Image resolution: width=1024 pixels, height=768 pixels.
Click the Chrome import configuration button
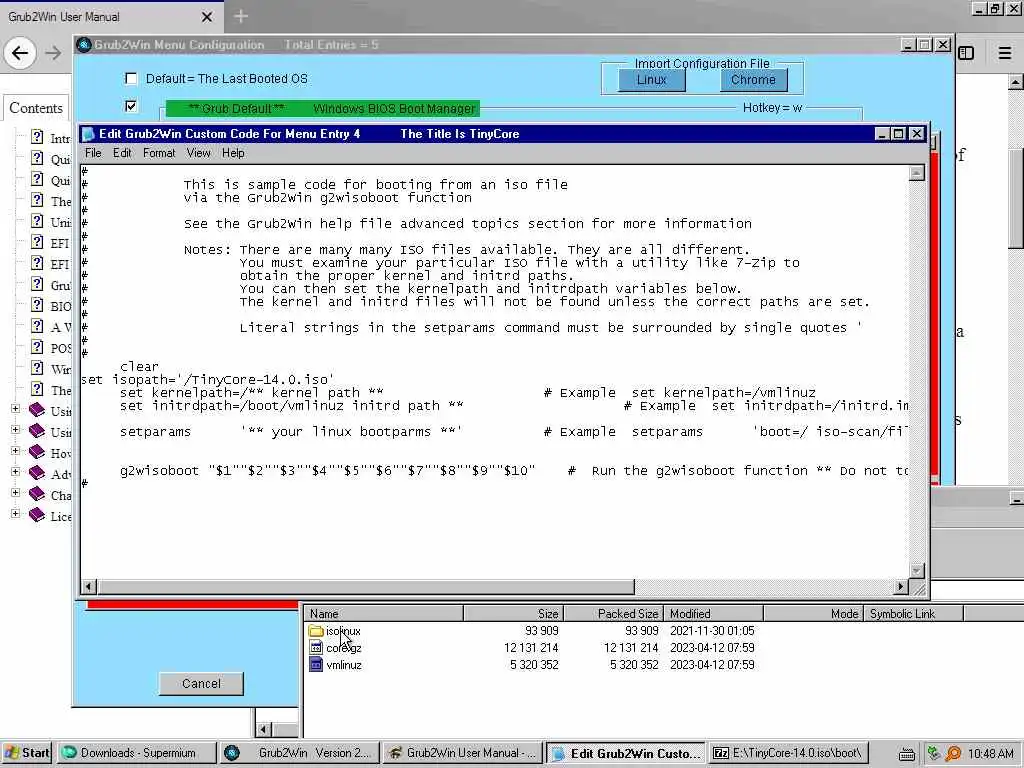coord(753,80)
